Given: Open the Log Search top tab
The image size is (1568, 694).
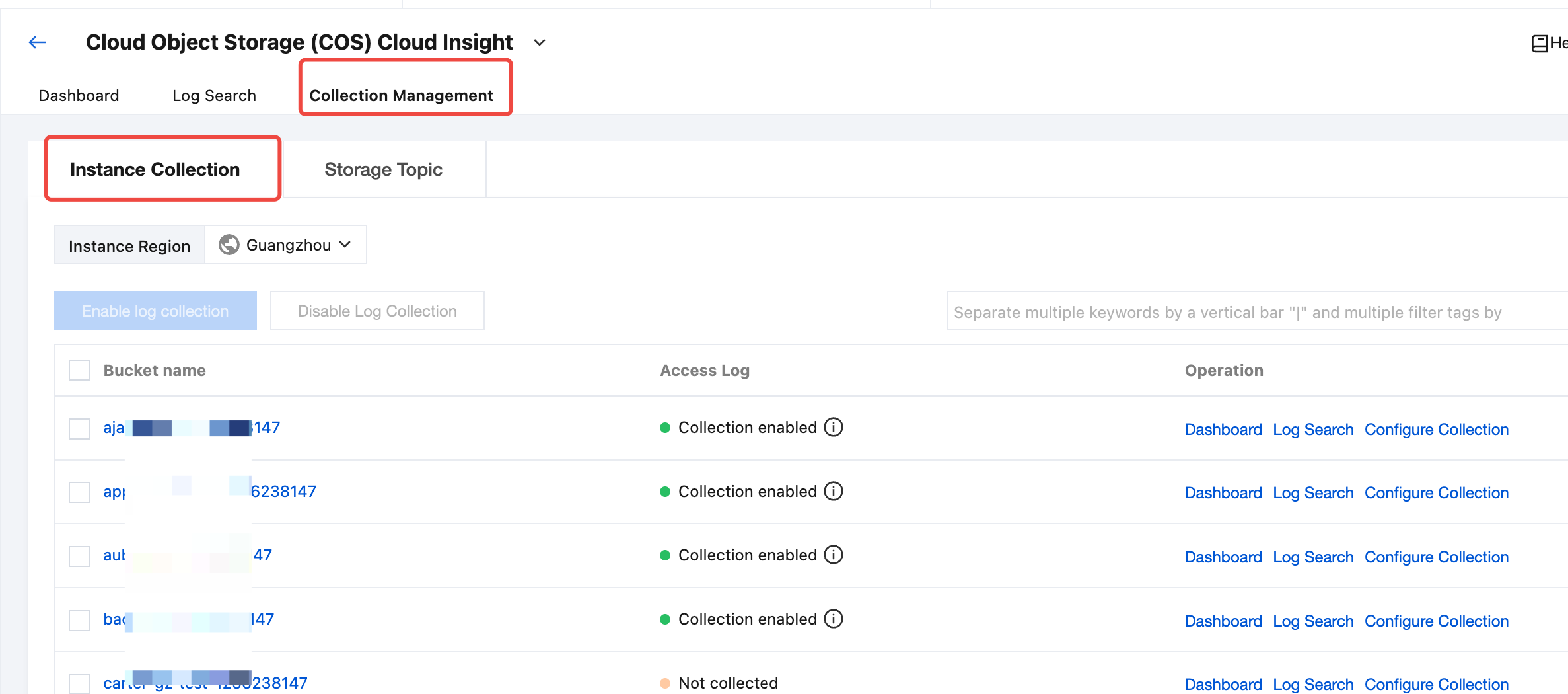Looking at the screenshot, I should coord(214,96).
